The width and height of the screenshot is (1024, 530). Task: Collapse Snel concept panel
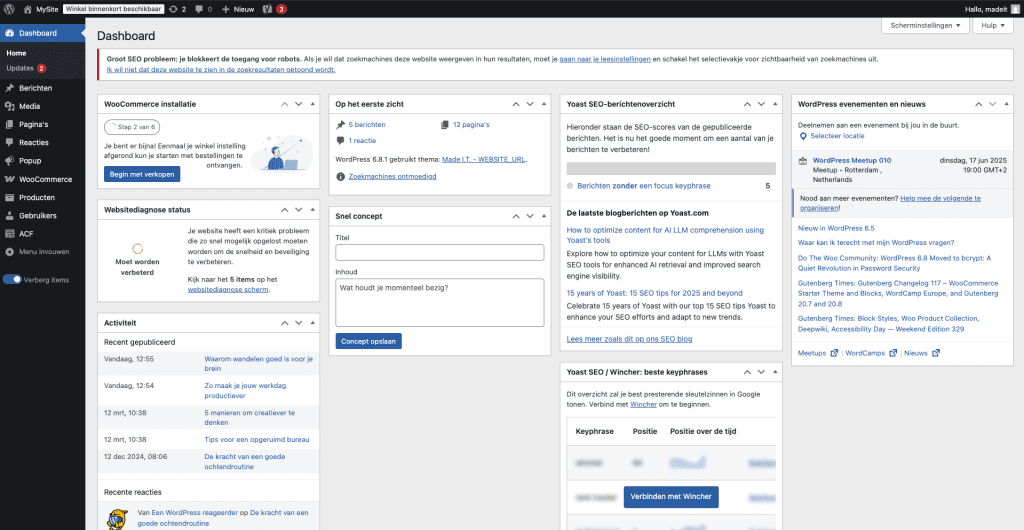click(x=543, y=216)
